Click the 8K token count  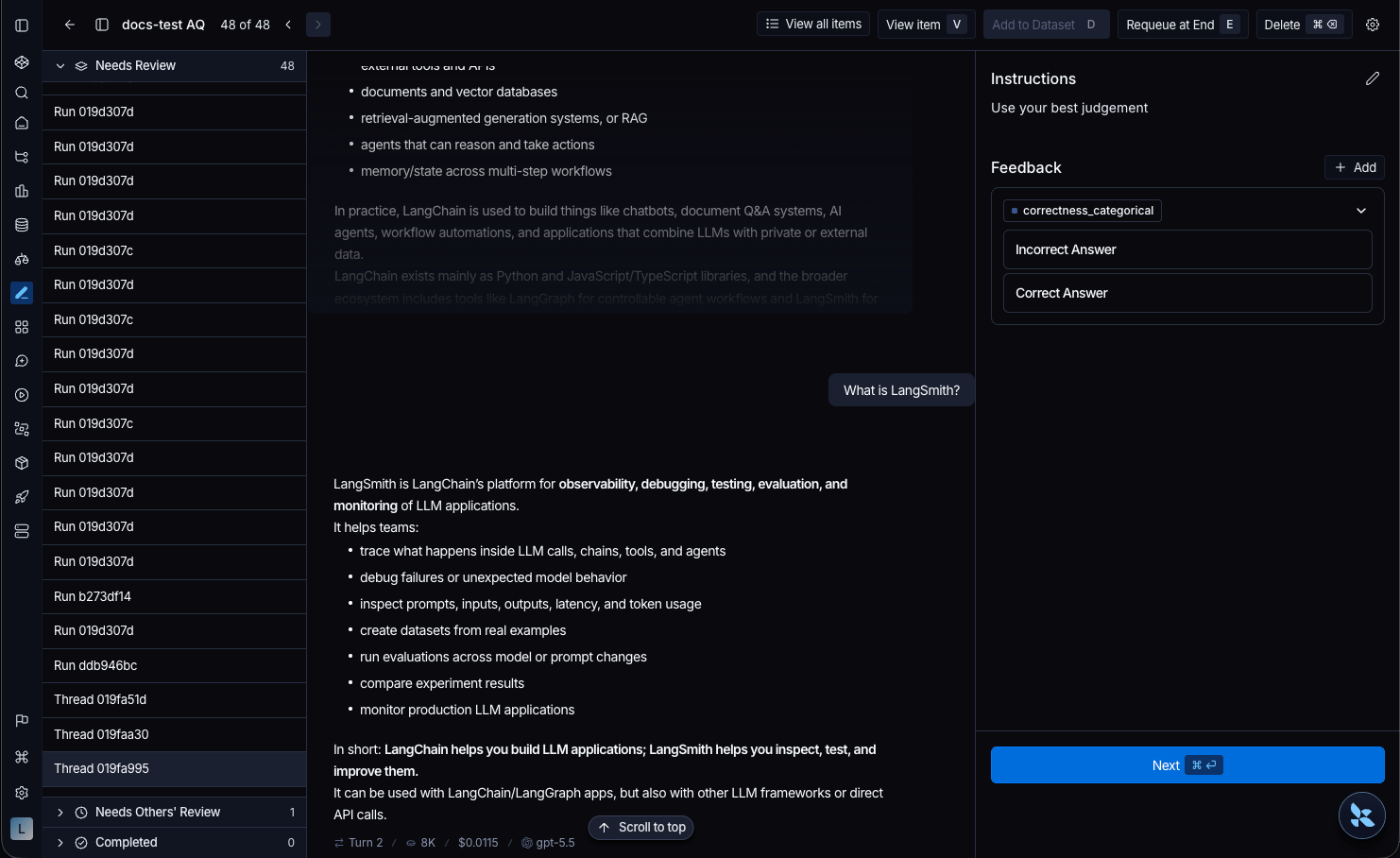pyautogui.click(x=420, y=843)
